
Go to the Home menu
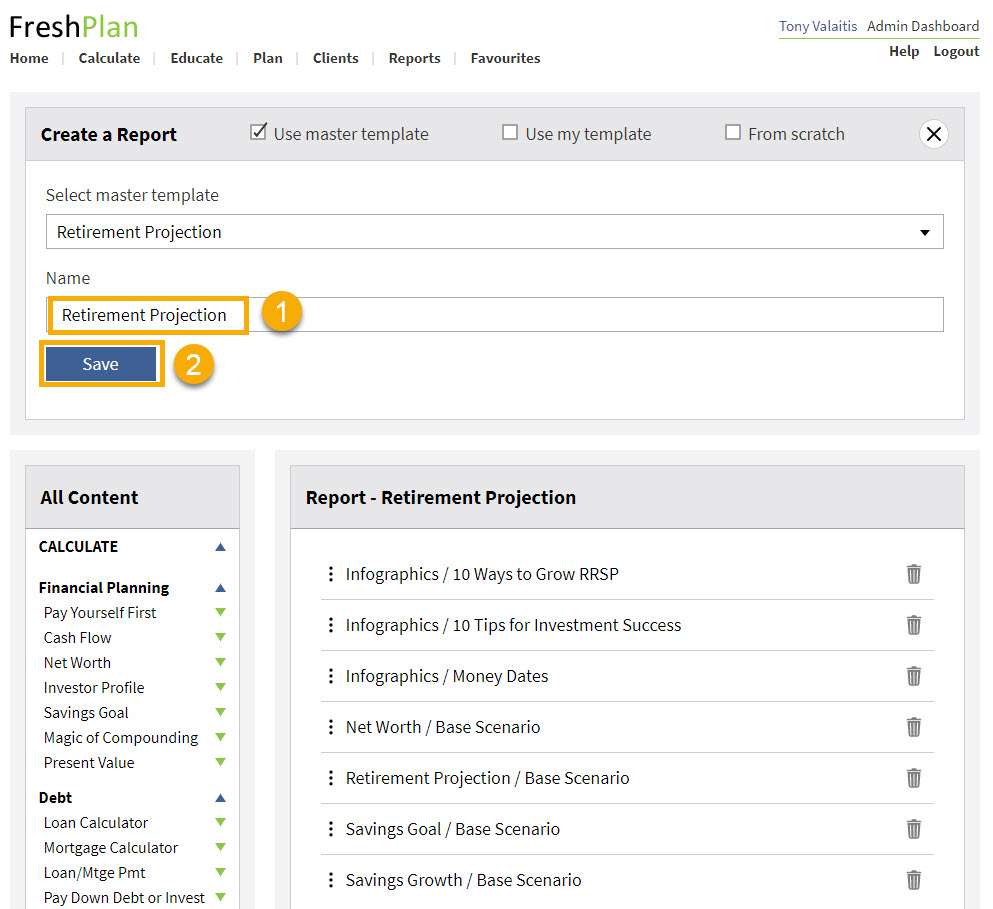click(x=29, y=58)
